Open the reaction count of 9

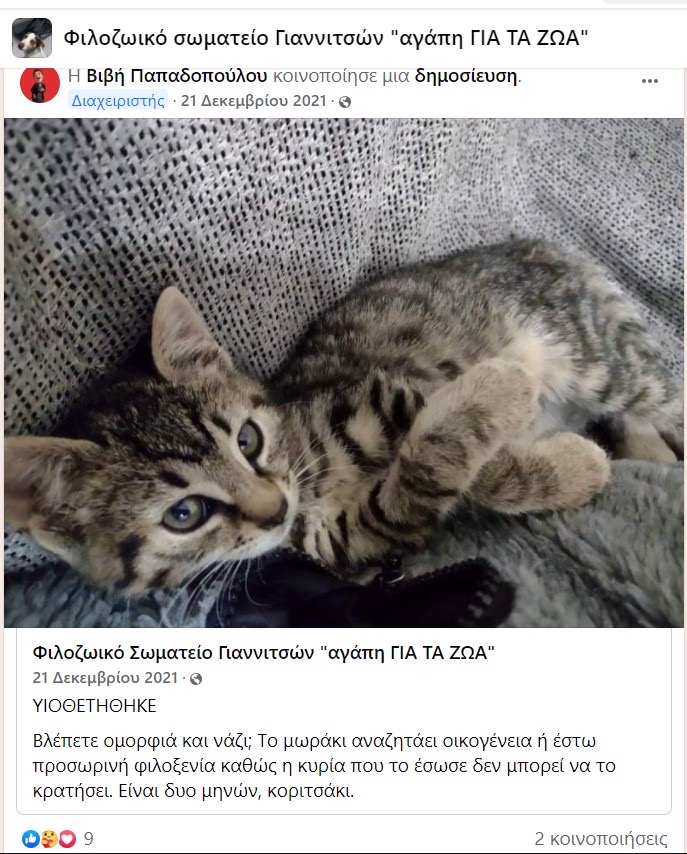(x=88, y=839)
